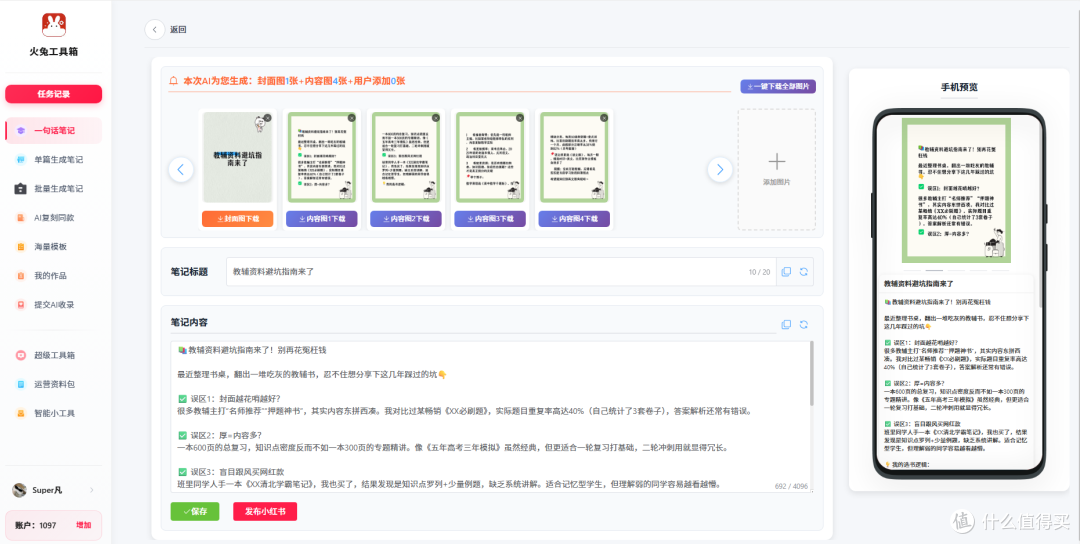
Task: Remove content image 2 with its X
Action: tap(435, 118)
